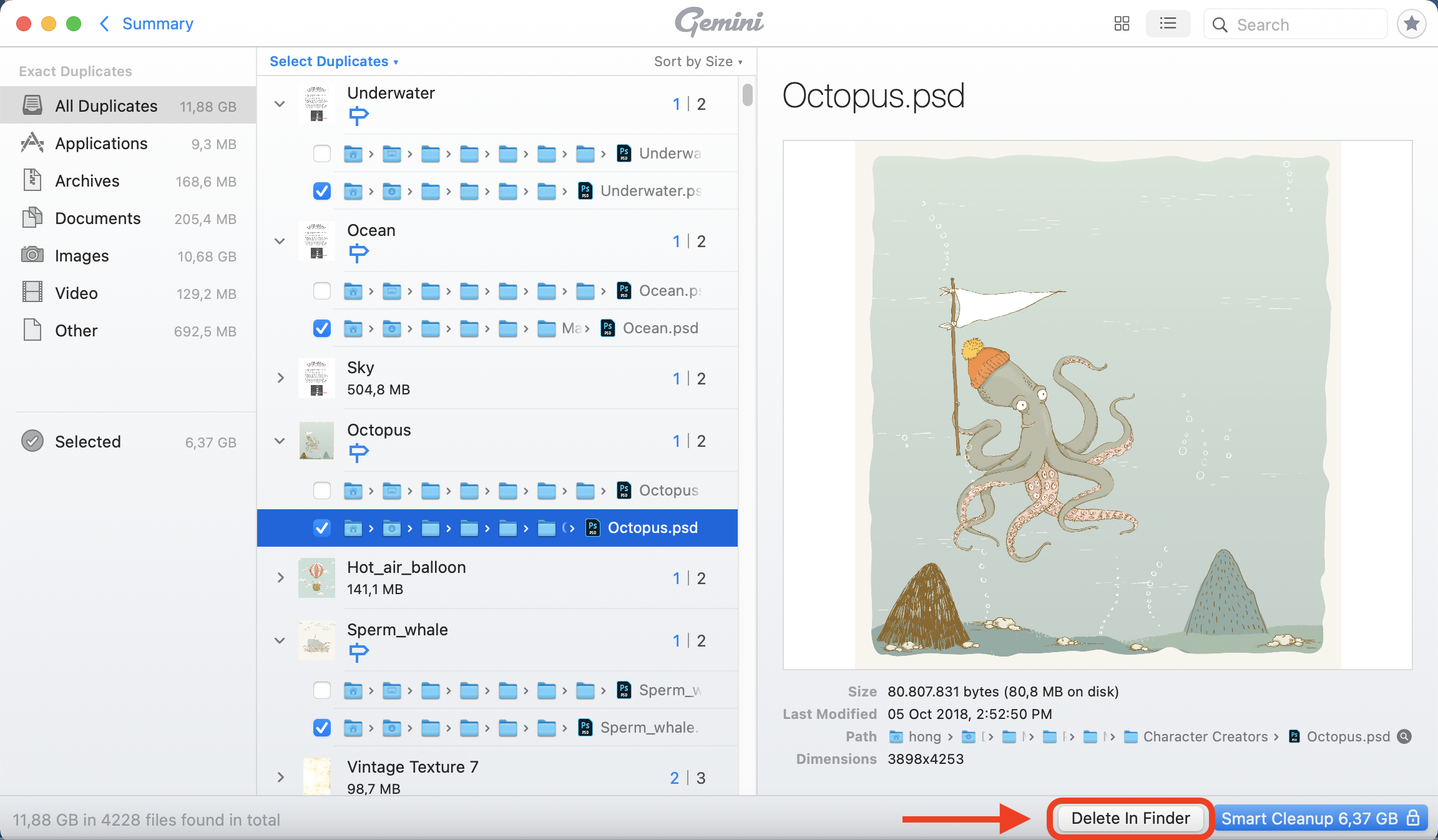Click signpost icon under Ocean
Image resolution: width=1438 pixels, height=840 pixels.
click(x=358, y=253)
